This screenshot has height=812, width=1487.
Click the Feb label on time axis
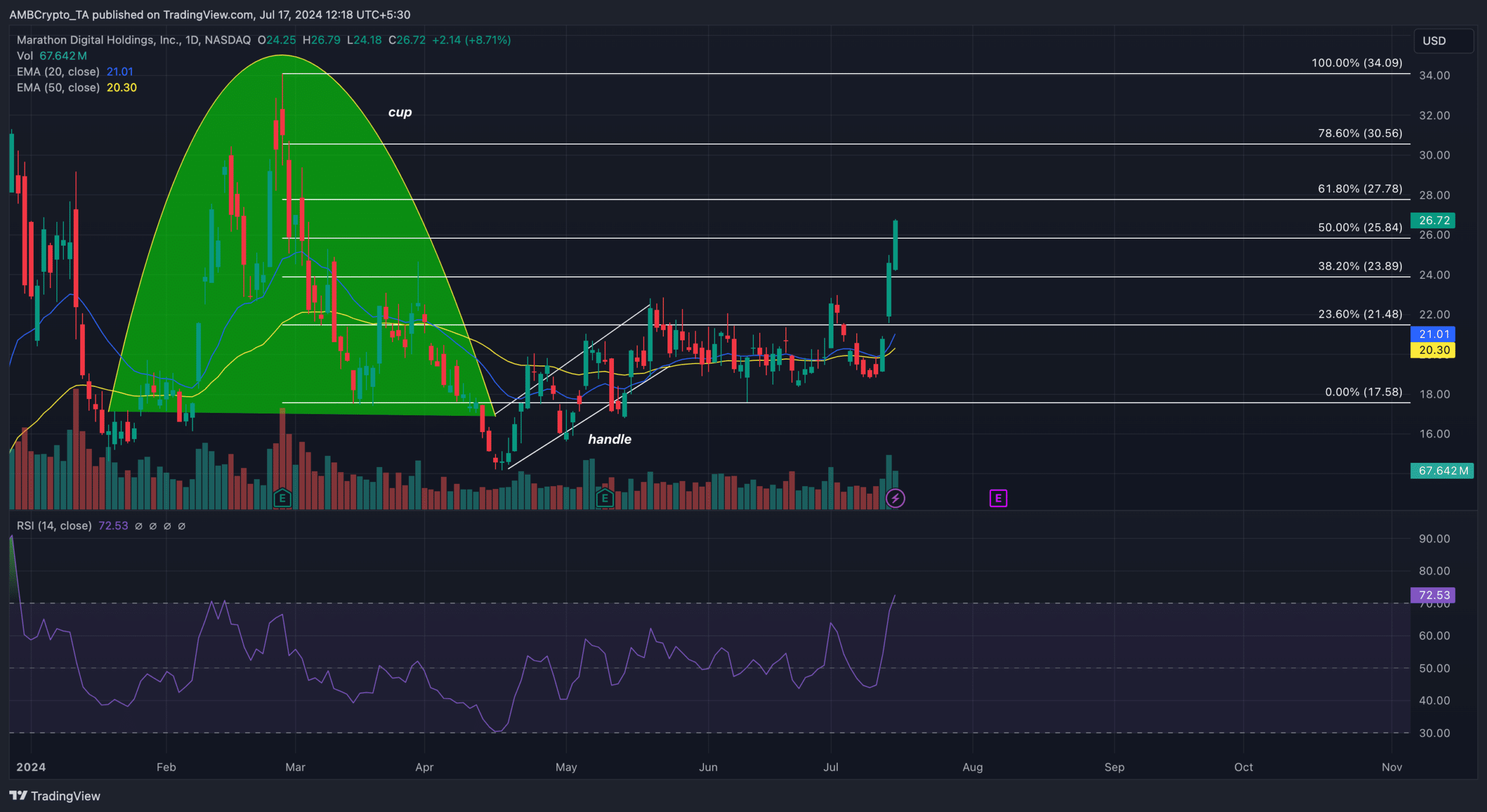[166, 767]
